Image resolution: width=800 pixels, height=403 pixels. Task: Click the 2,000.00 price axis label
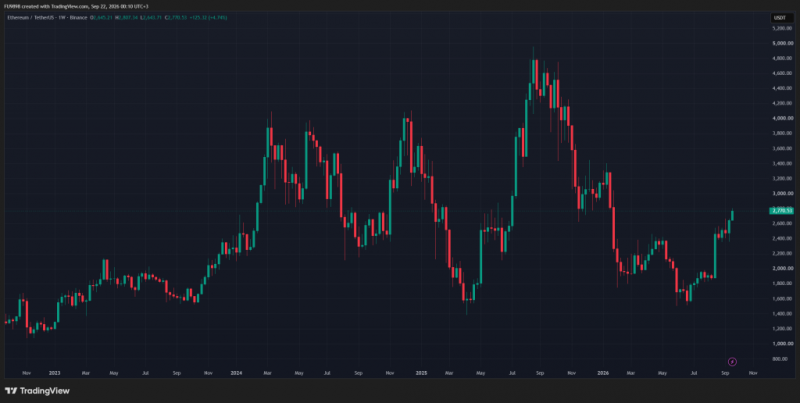click(x=782, y=268)
